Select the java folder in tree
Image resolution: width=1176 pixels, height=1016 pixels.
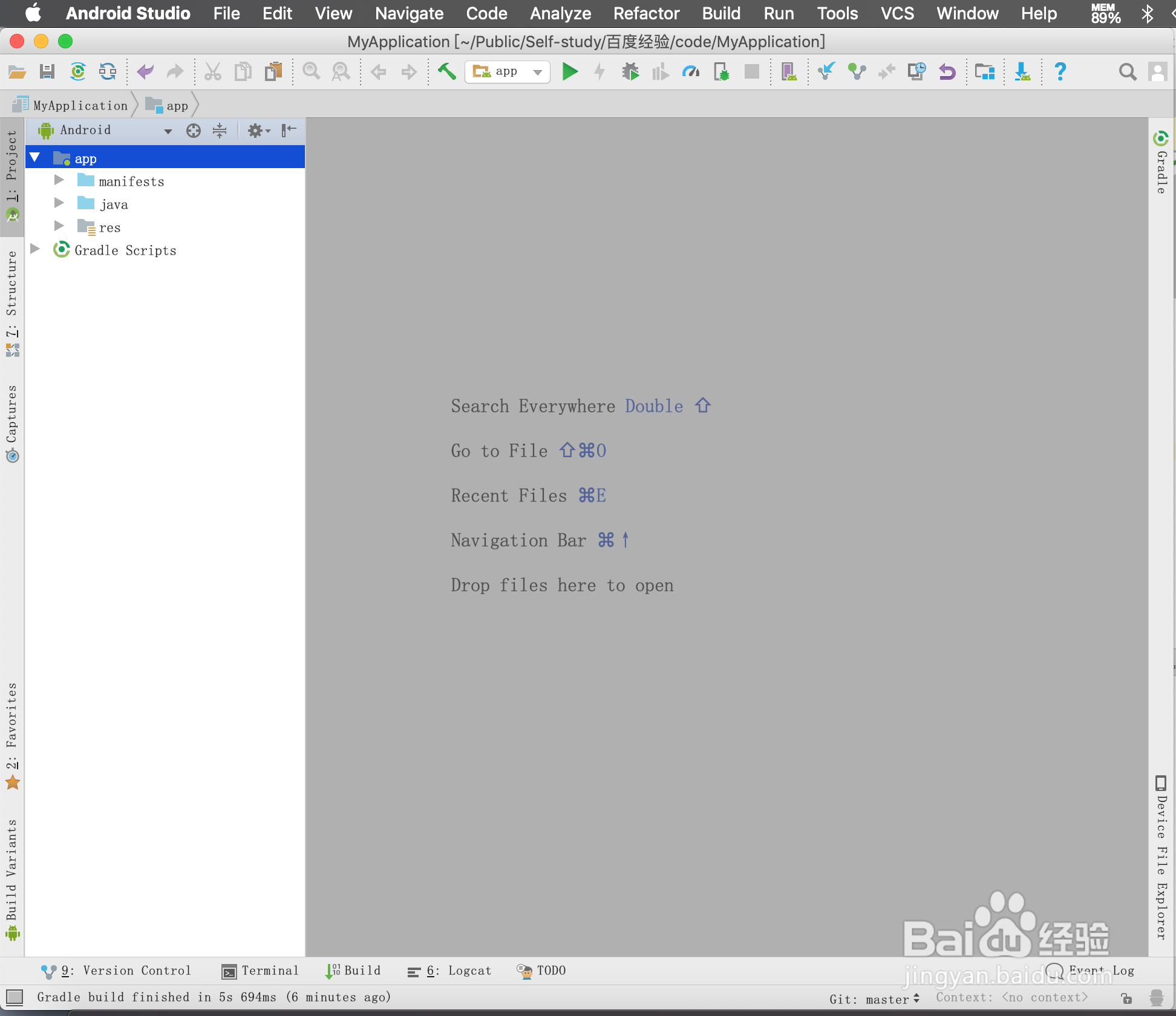point(114,204)
